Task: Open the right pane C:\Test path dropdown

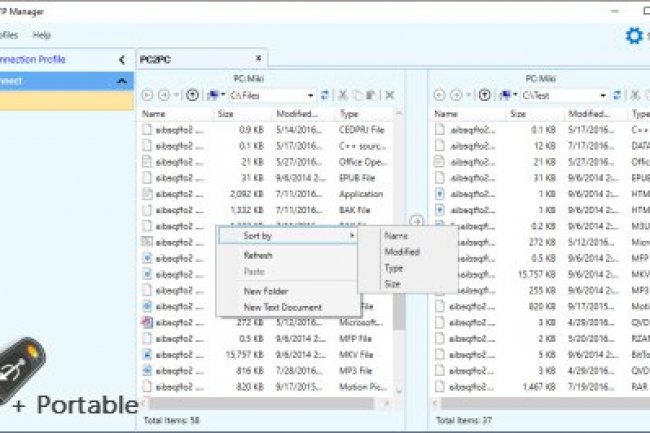Action: click(x=604, y=95)
